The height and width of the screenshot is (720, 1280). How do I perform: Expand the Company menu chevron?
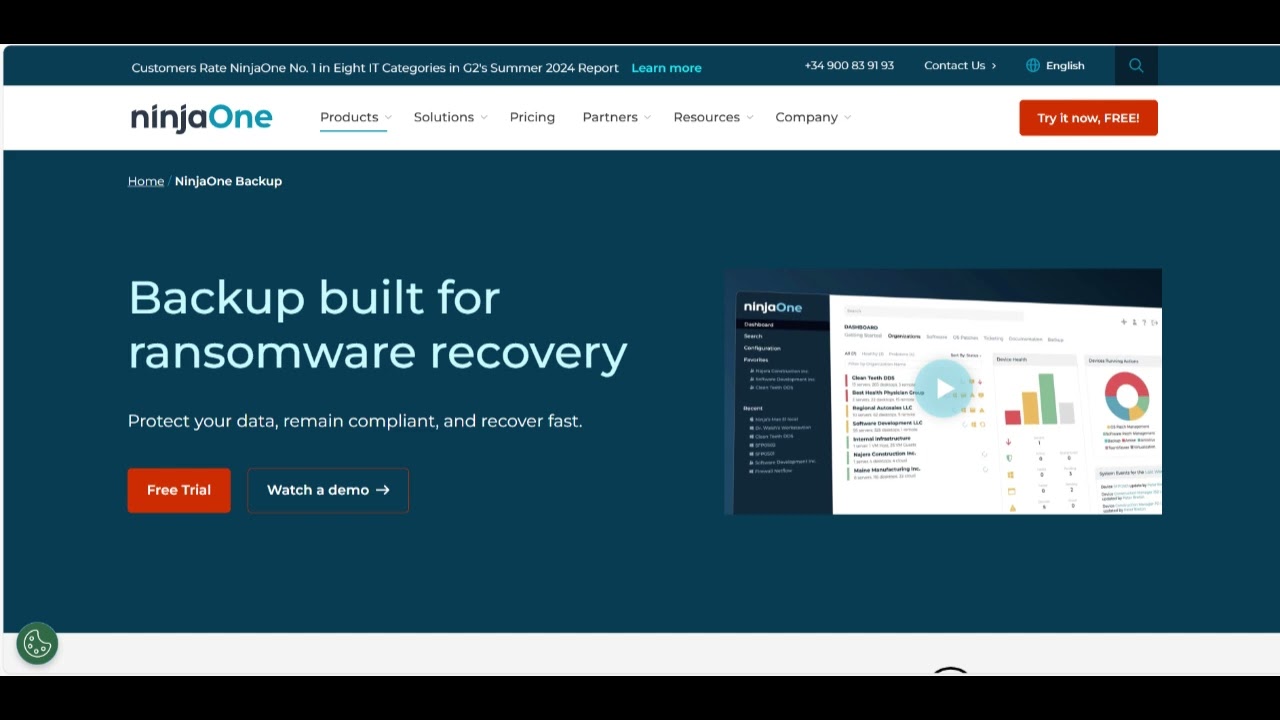click(x=848, y=118)
